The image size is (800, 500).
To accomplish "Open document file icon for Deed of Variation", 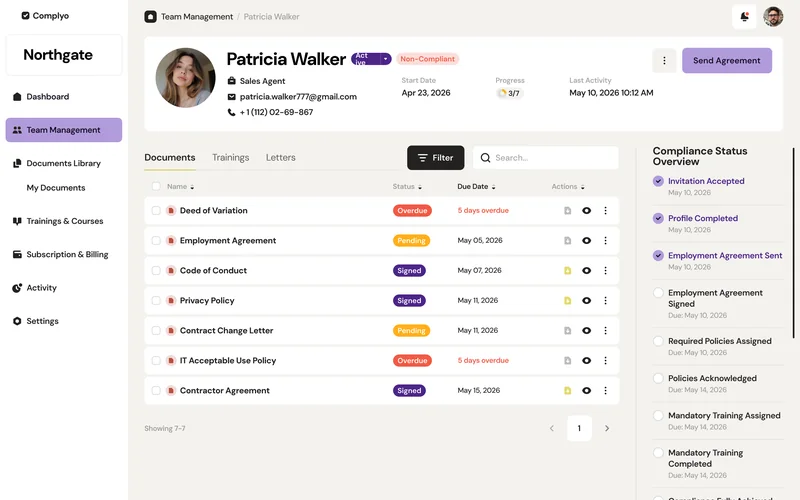I will point(567,211).
